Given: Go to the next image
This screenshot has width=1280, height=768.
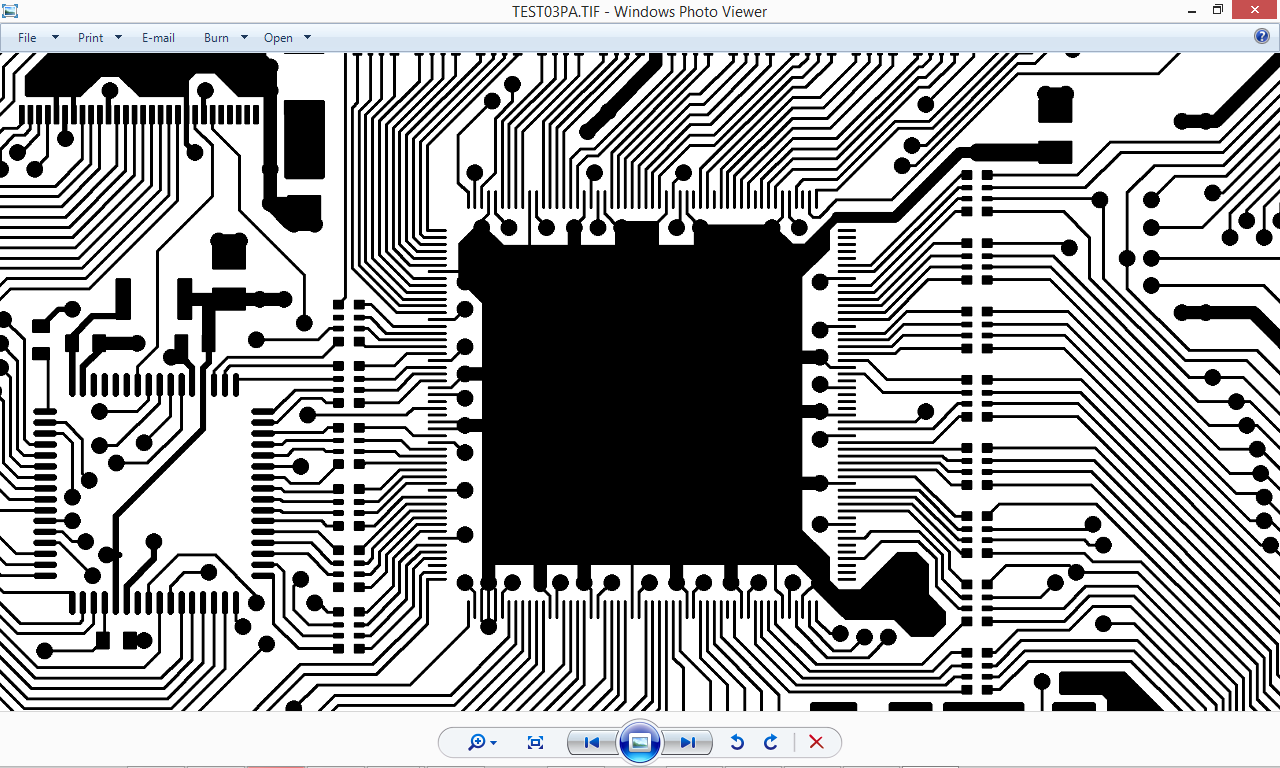Looking at the screenshot, I should 688,742.
